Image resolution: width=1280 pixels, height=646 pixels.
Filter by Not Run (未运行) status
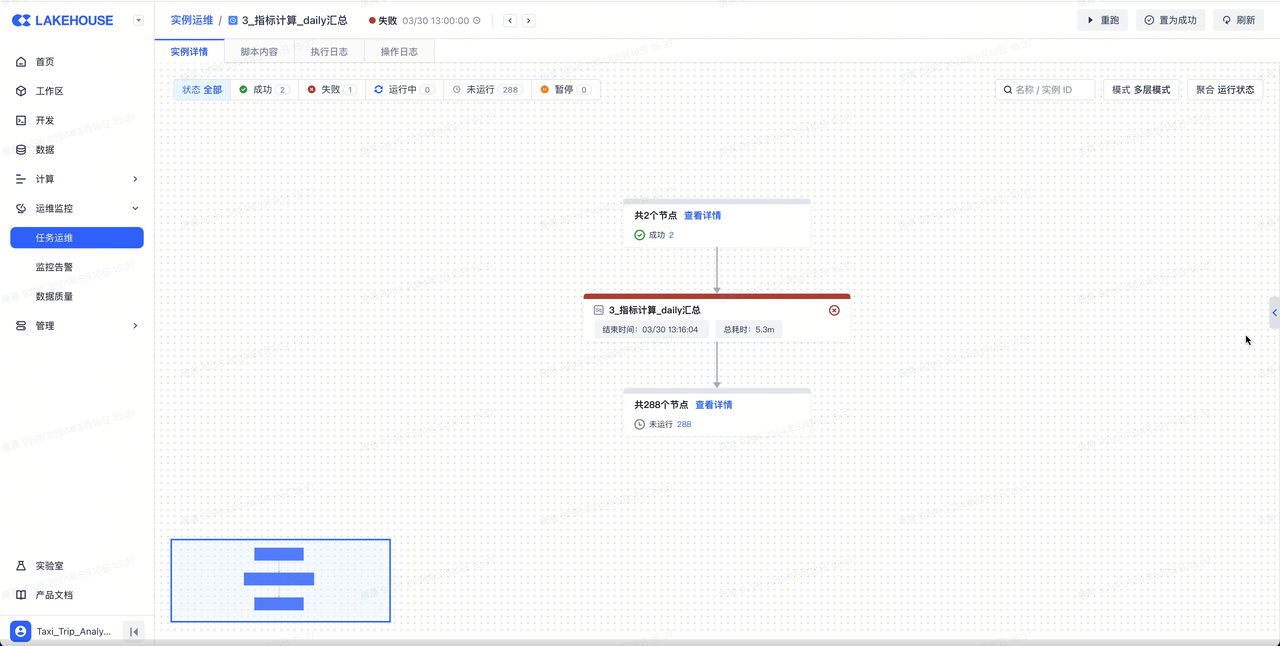[487, 90]
